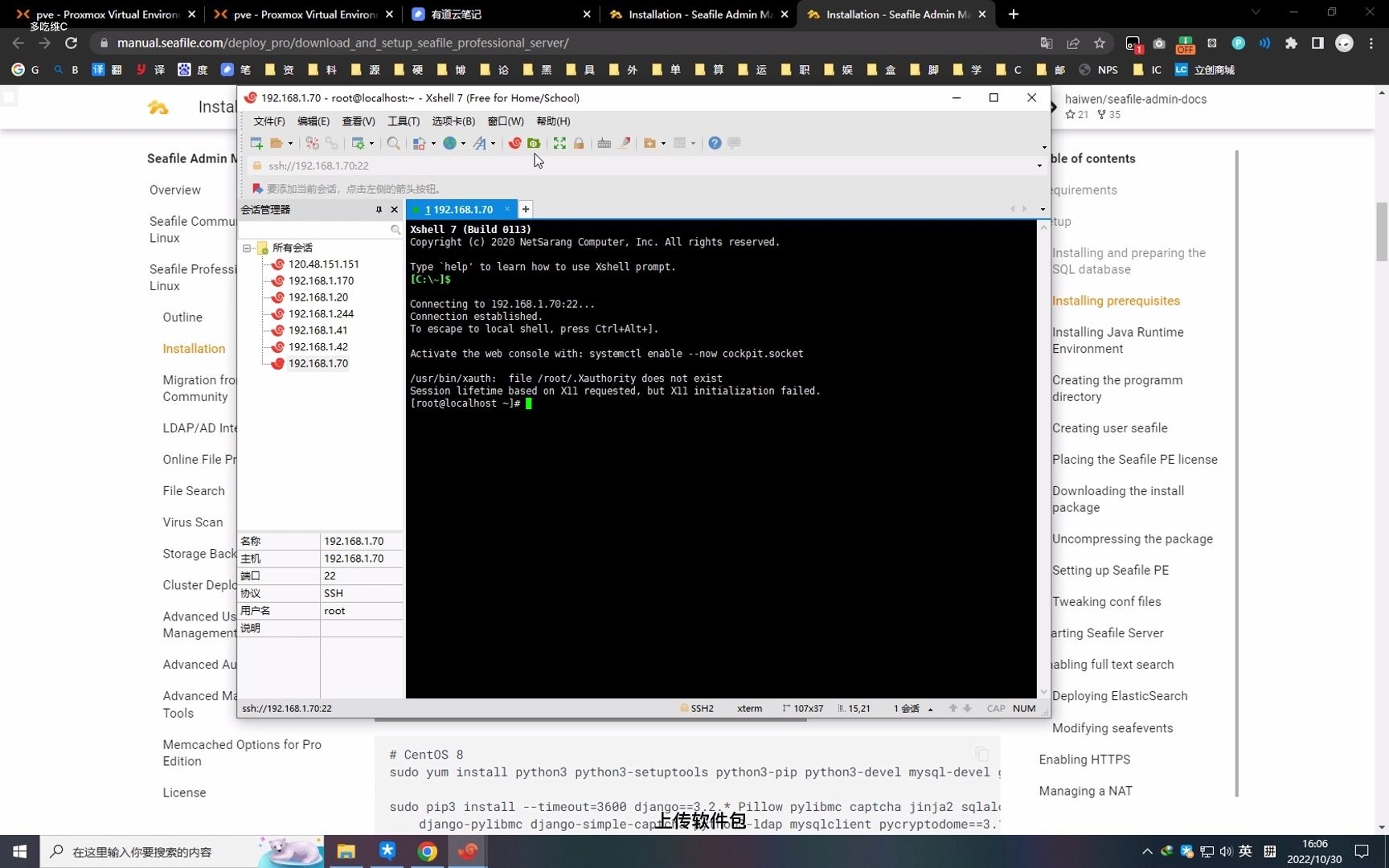
Task: Open 'Enabling HTTPS' contents link
Action: click(1084, 759)
